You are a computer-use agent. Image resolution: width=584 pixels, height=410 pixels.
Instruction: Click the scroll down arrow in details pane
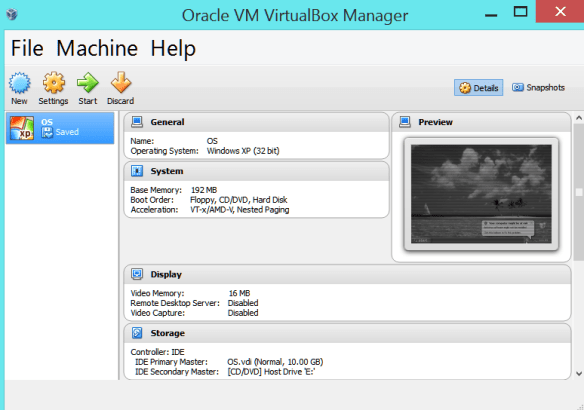[x=579, y=374]
